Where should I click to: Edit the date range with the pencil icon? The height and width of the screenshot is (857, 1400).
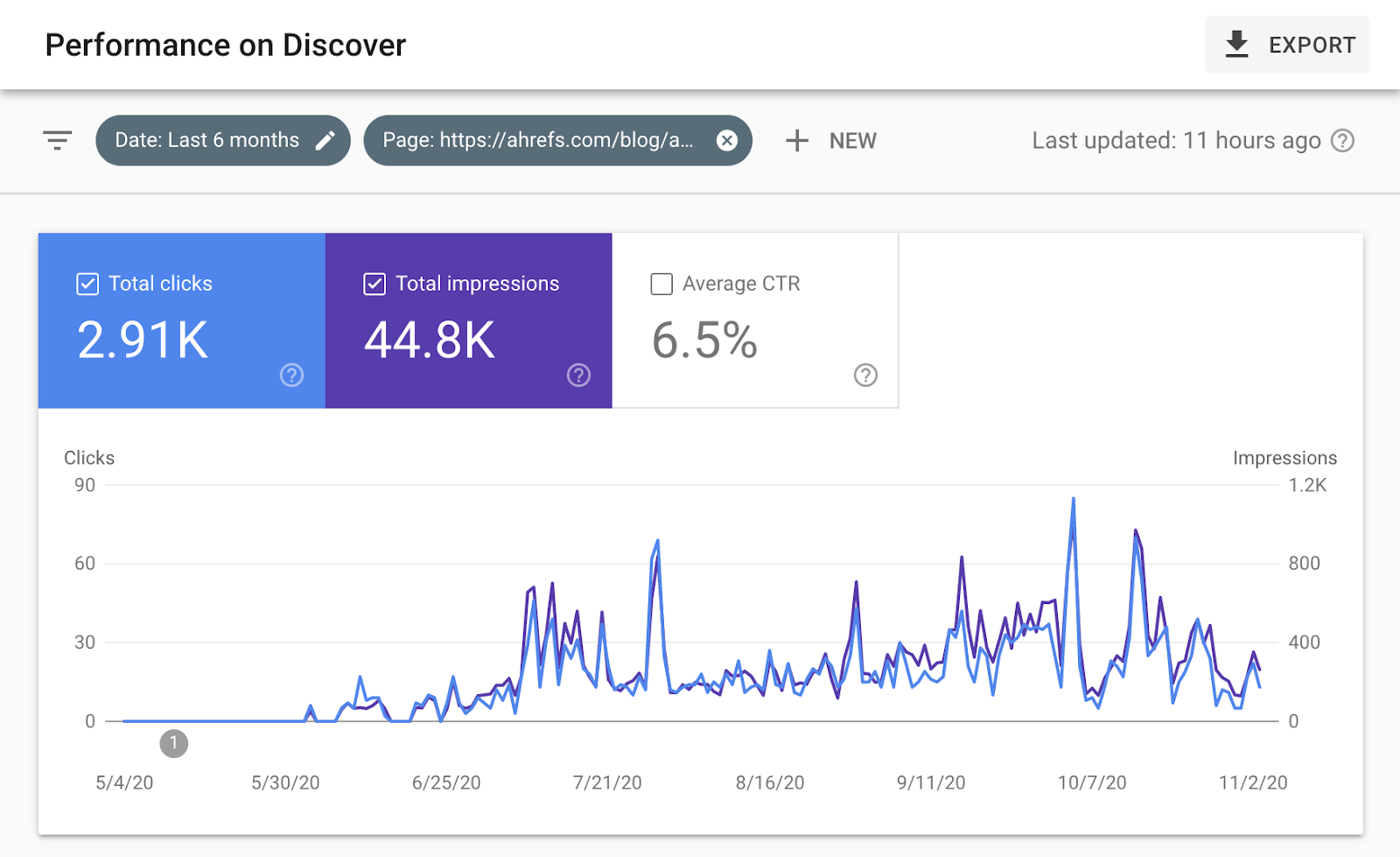(327, 140)
